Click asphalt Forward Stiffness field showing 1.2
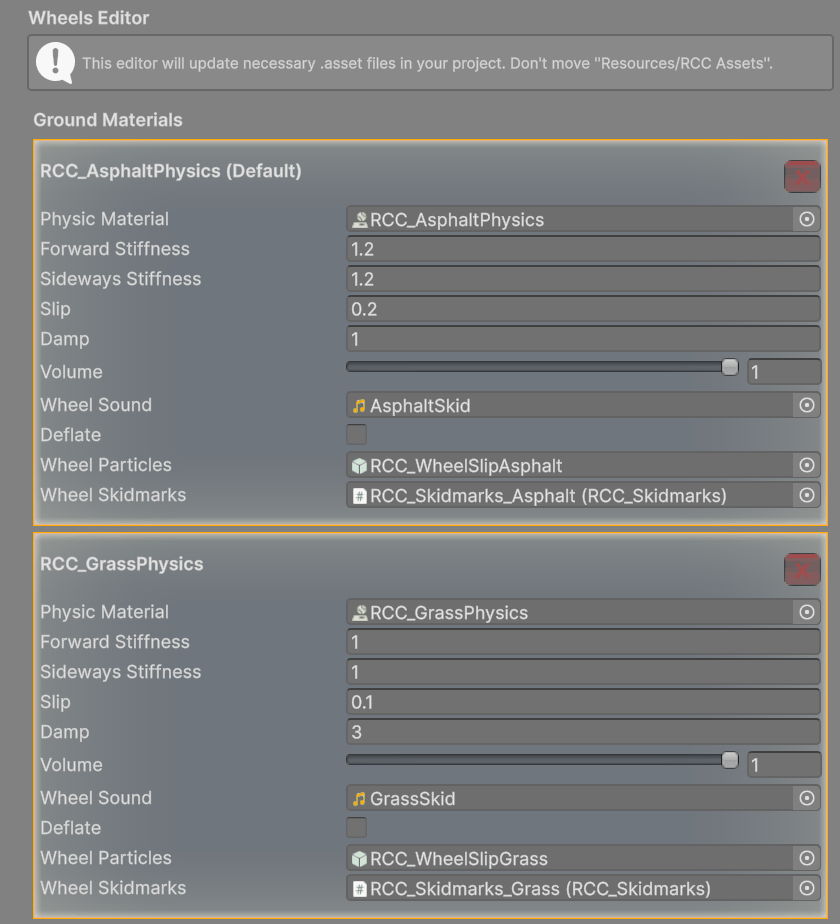840x924 pixels. [583, 249]
